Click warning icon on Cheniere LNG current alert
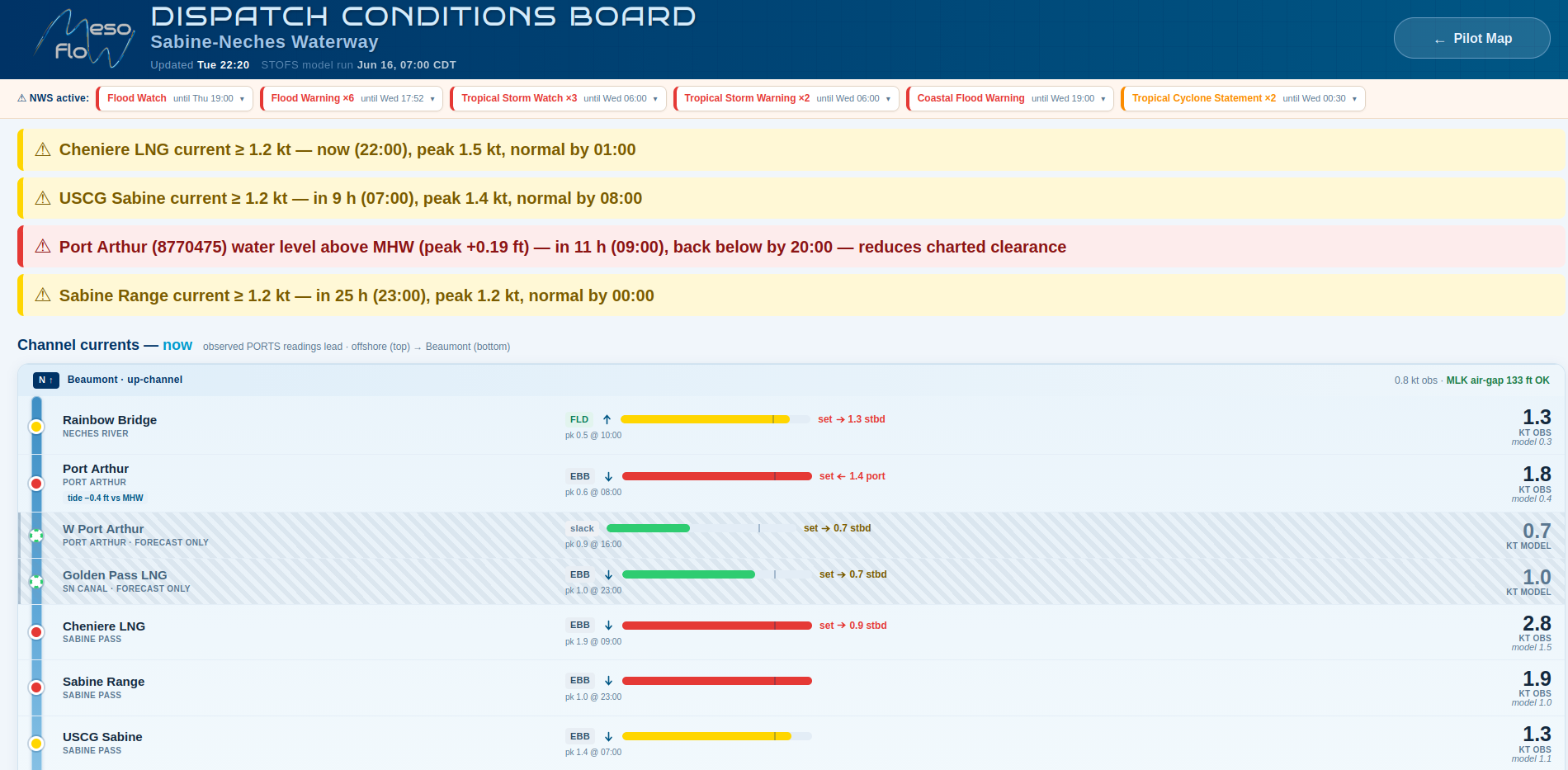This screenshot has height=770, width=1568. (x=43, y=149)
